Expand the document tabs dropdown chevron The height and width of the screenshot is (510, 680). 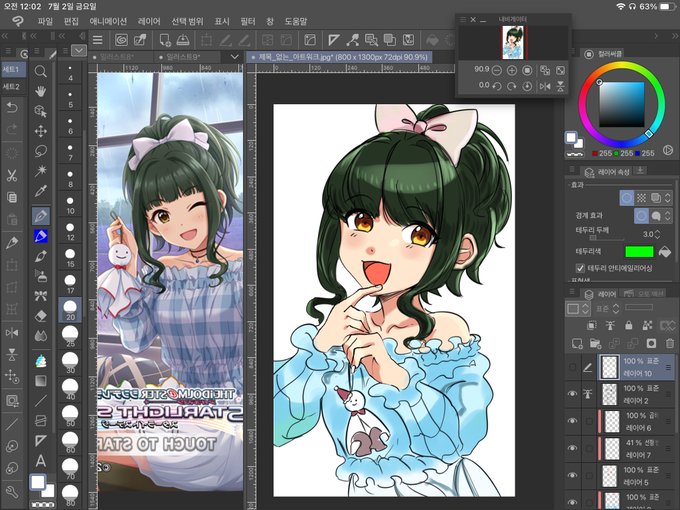tap(234, 57)
